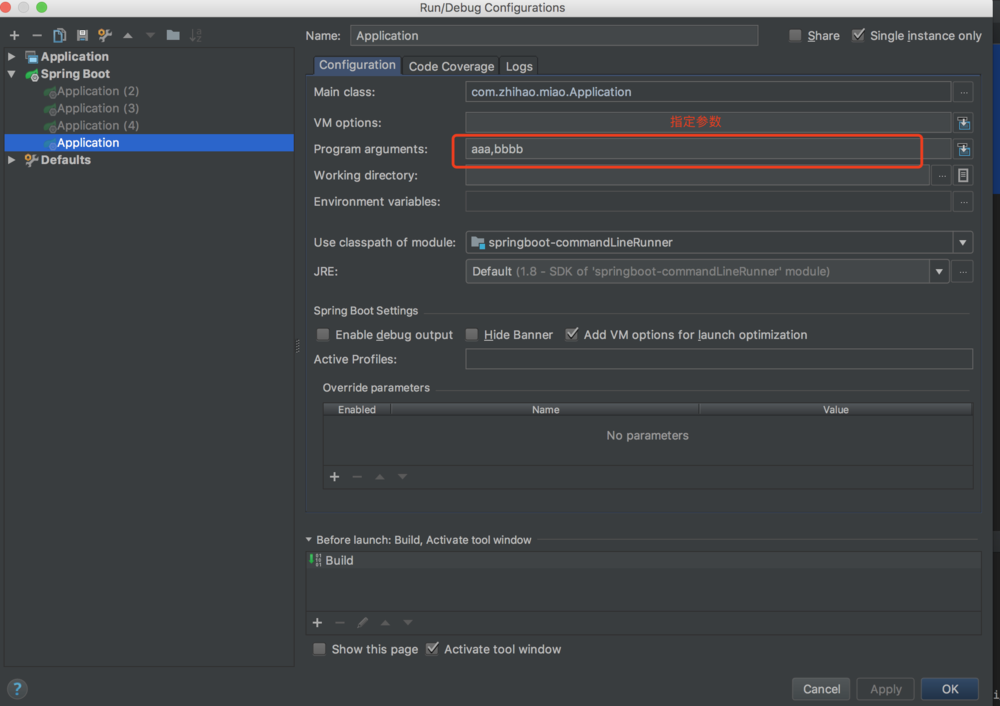
Task: Expand the Defaults tree node
Action: click(12, 159)
